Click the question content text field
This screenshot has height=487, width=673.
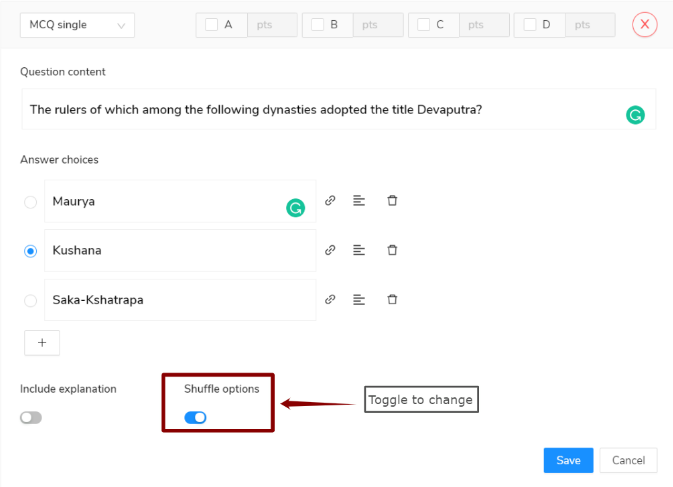coord(339,109)
